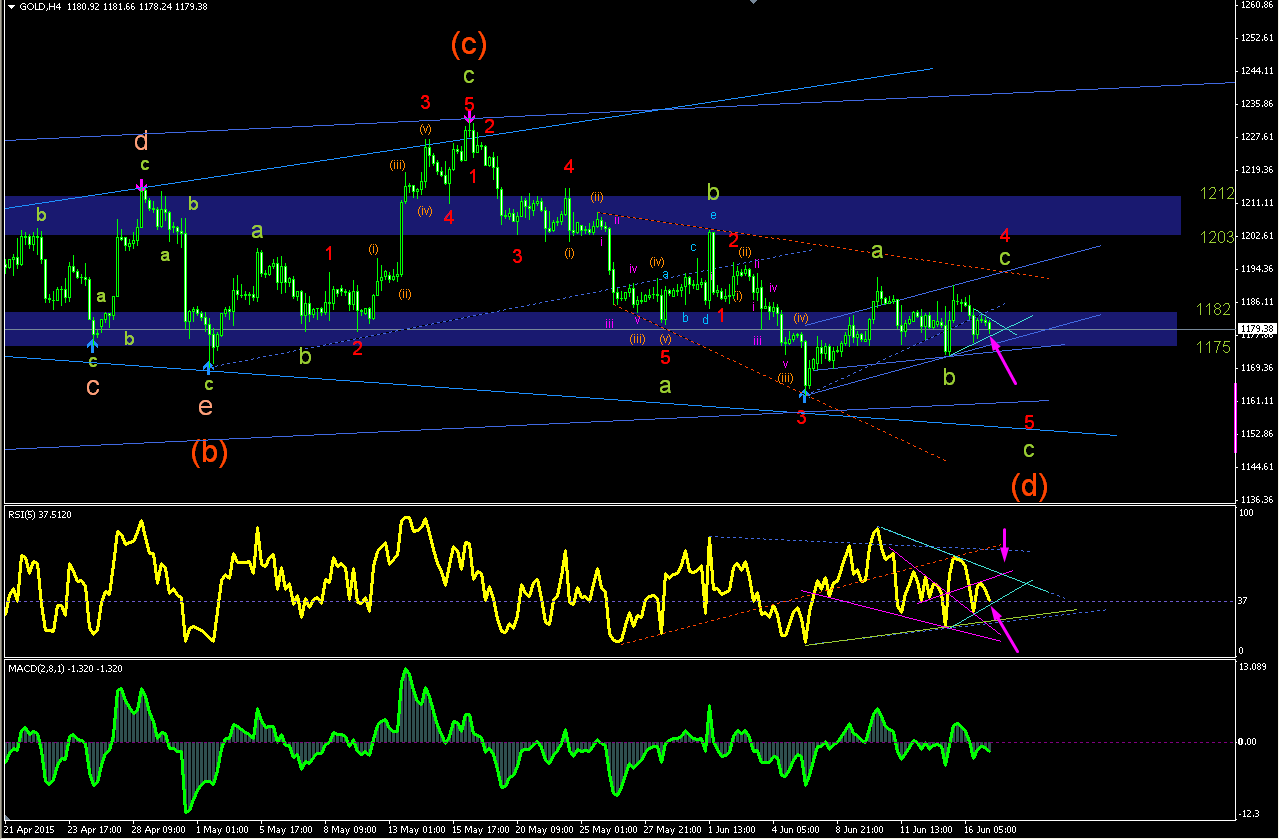Click price axis value 1161.11
1279x840 pixels.
[x=1256, y=401]
